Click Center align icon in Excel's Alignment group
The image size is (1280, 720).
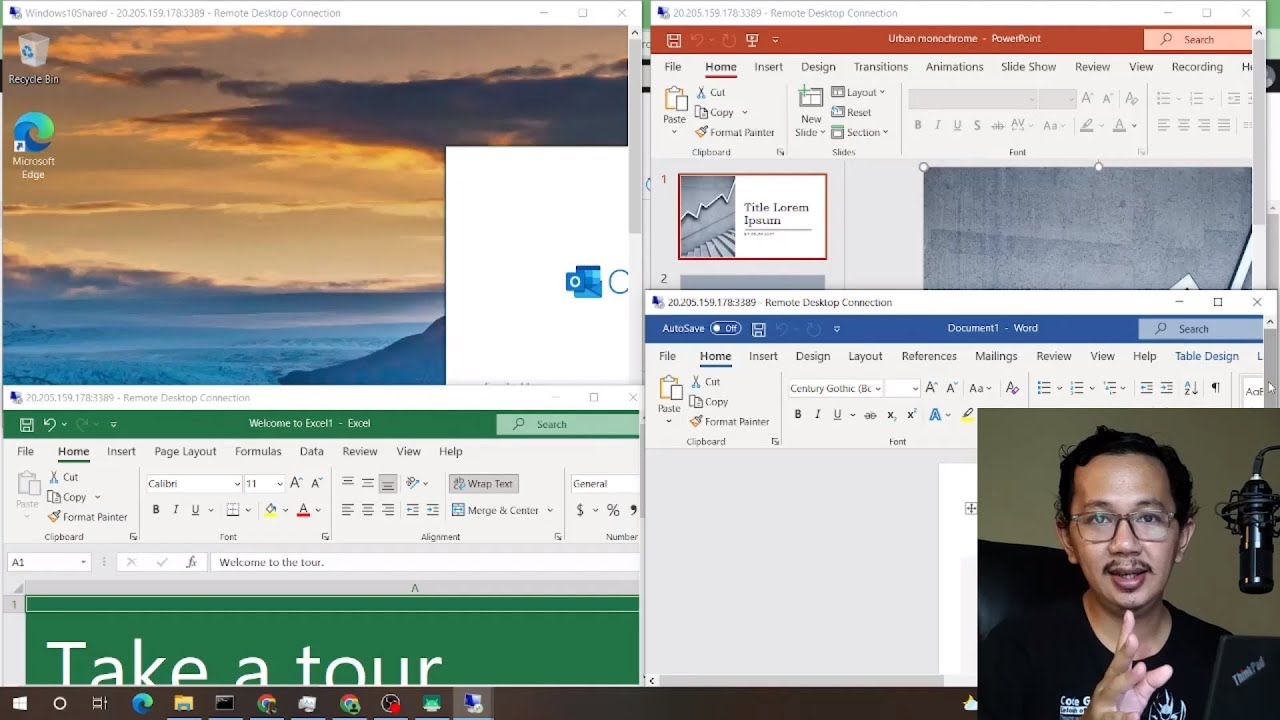point(368,510)
